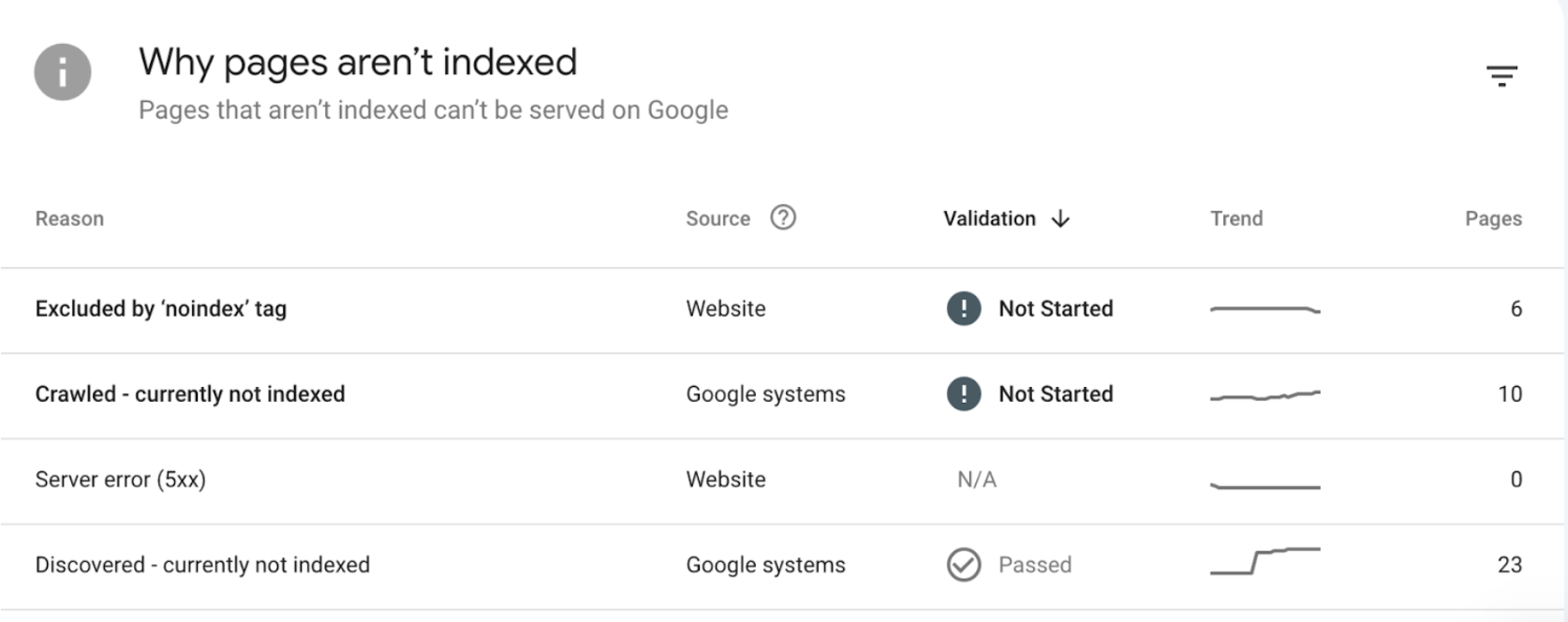Open 'Excluded by noindex tag' row
Image resolution: width=1568 pixels, height=622 pixels.
click(x=161, y=309)
